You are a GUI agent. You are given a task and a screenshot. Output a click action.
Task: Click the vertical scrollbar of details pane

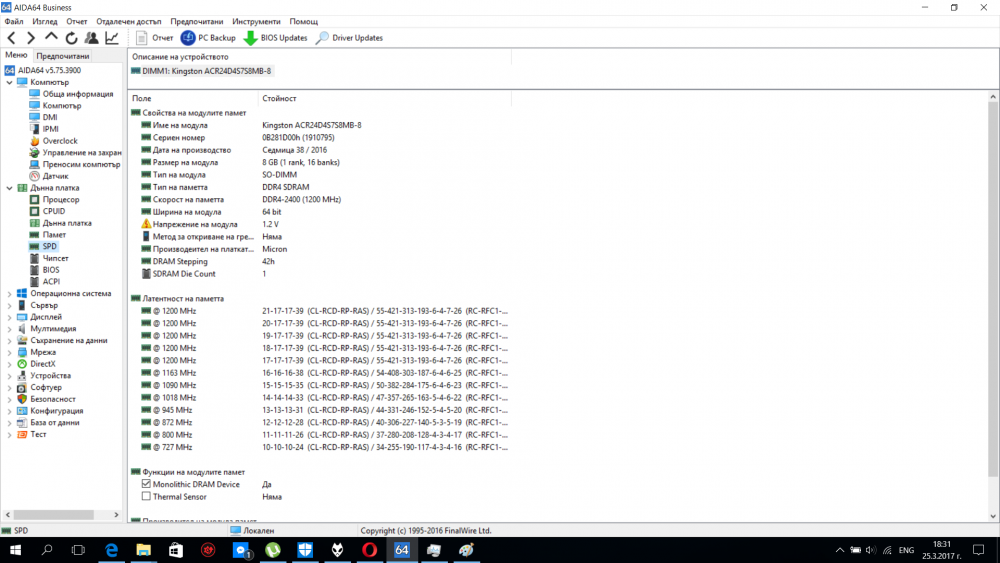pyautogui.click(x=993, y=288)
